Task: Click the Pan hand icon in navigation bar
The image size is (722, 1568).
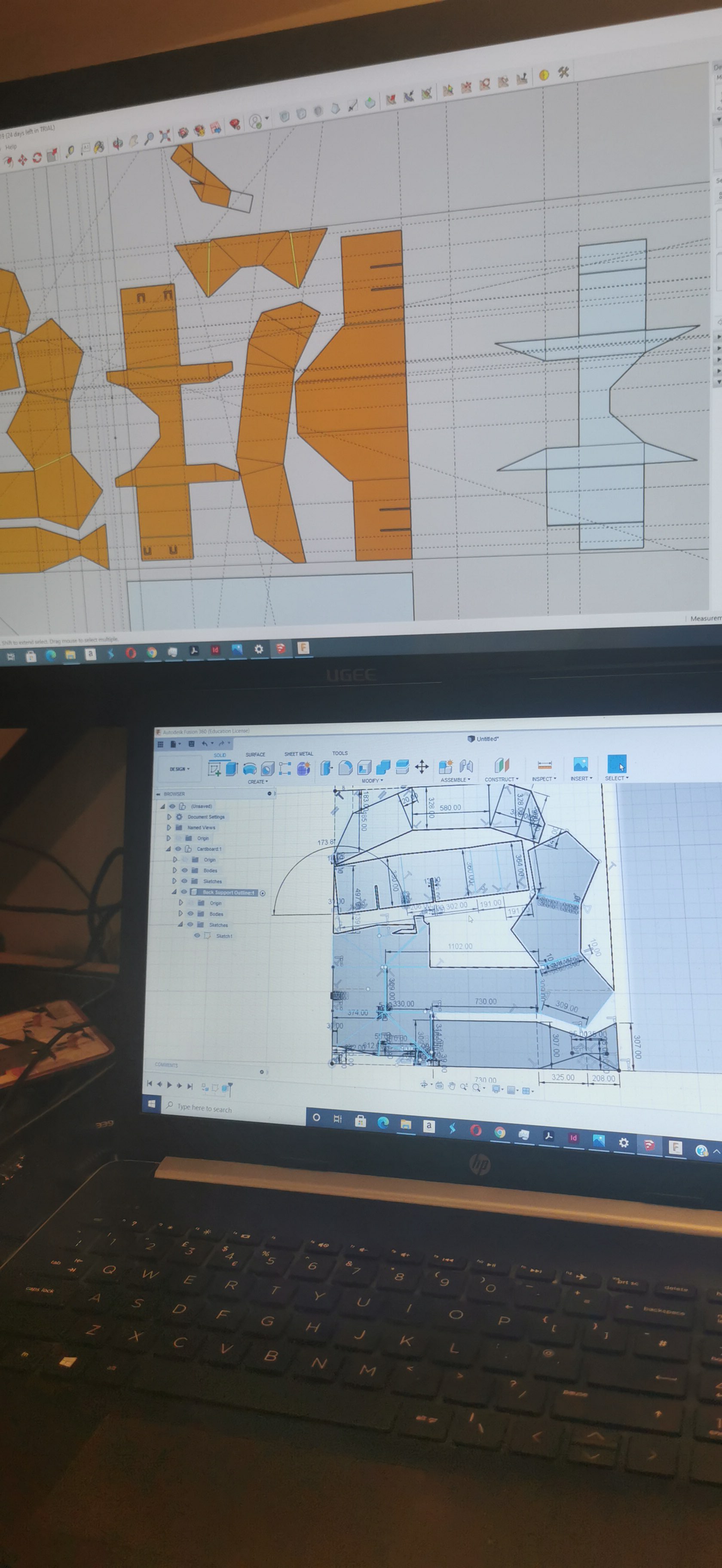Action: (452, 1086)
